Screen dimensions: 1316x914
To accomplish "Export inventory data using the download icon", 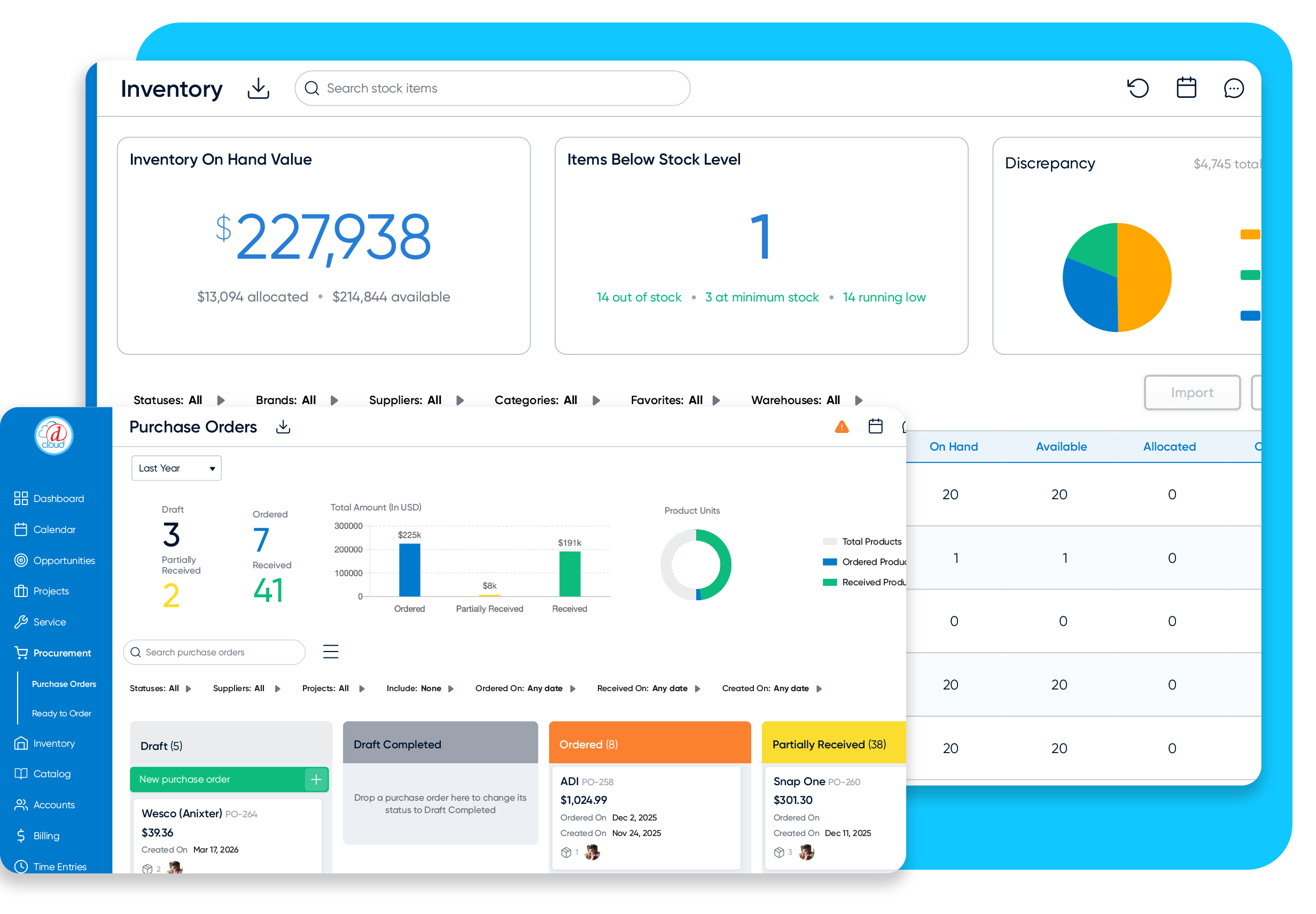I will (258, 88).
